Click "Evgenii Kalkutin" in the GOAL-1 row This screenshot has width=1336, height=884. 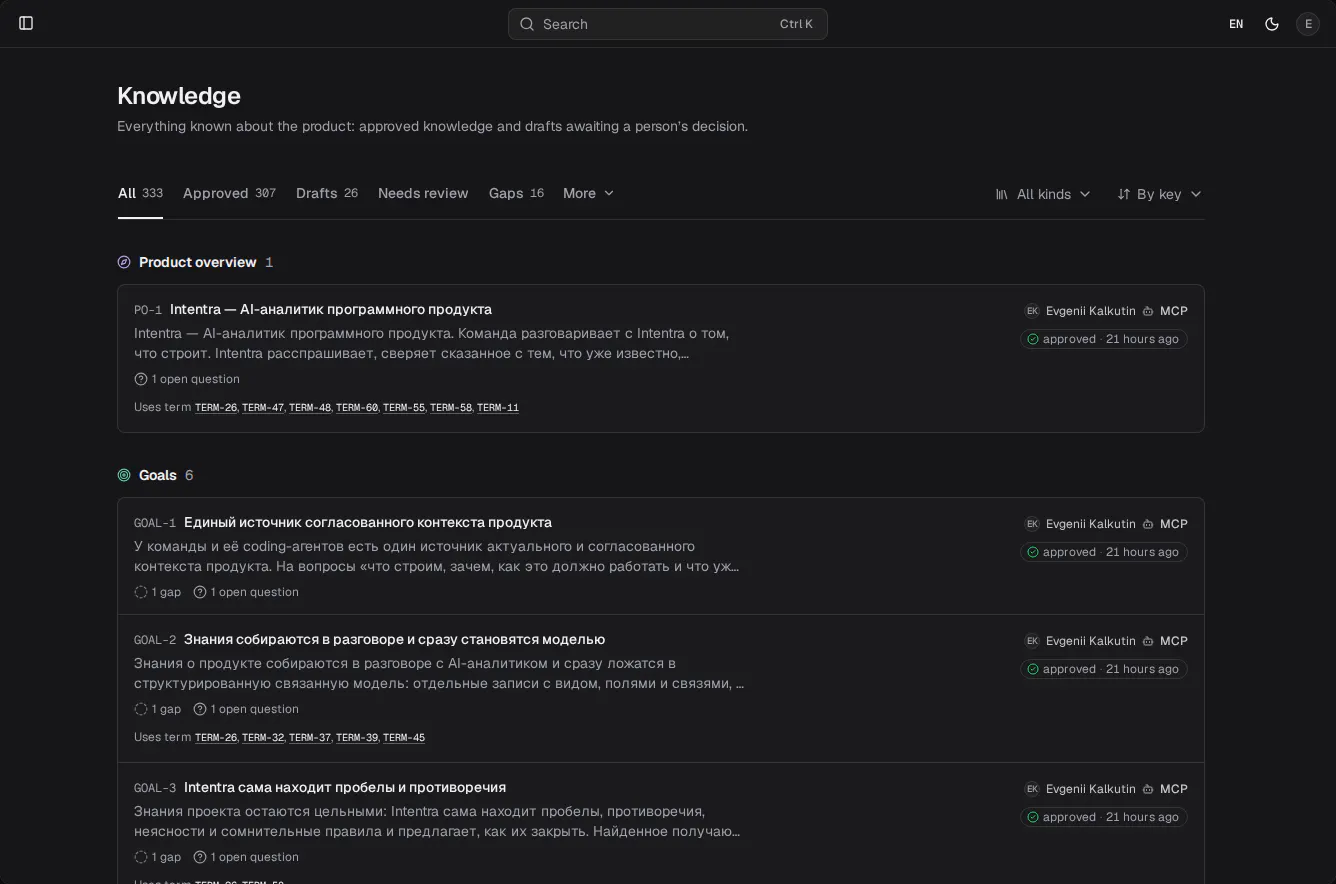[x=1091, y=524]
